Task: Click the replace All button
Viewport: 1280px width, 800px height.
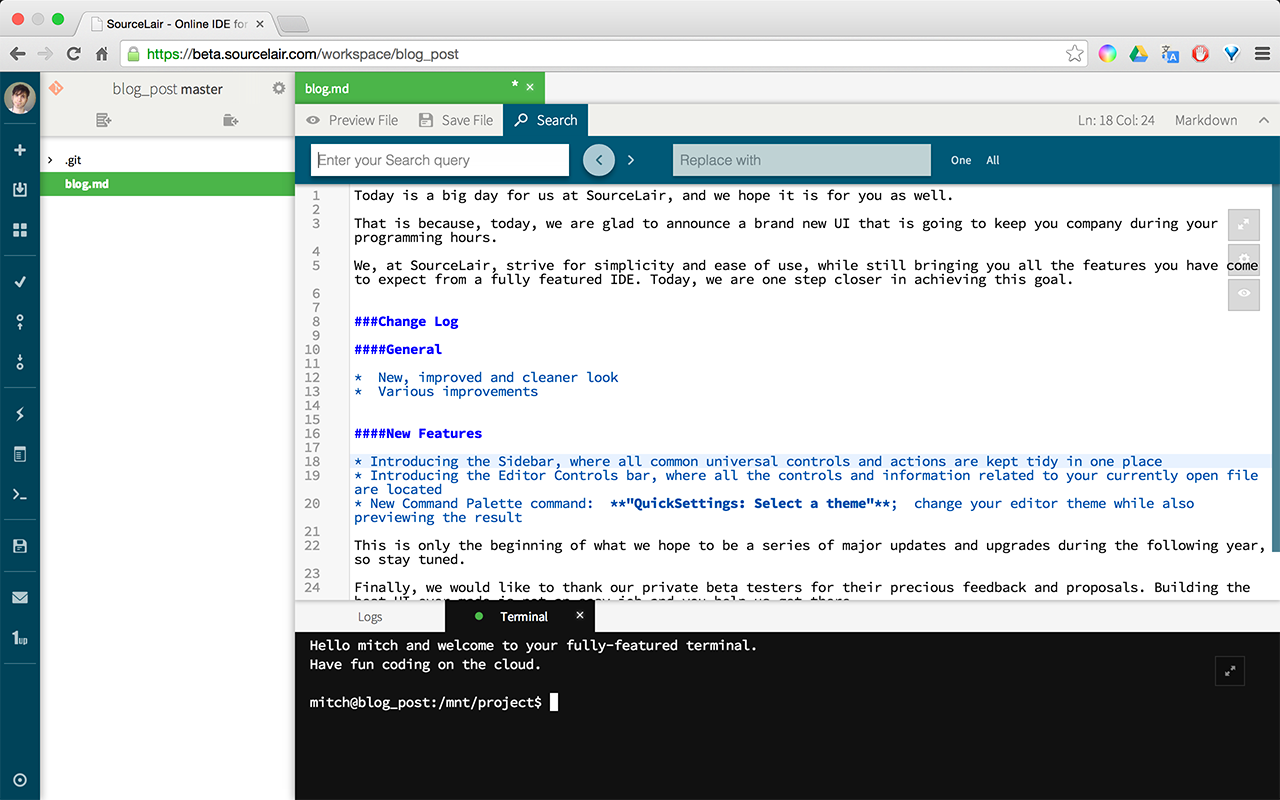Action: coord(993,160)
